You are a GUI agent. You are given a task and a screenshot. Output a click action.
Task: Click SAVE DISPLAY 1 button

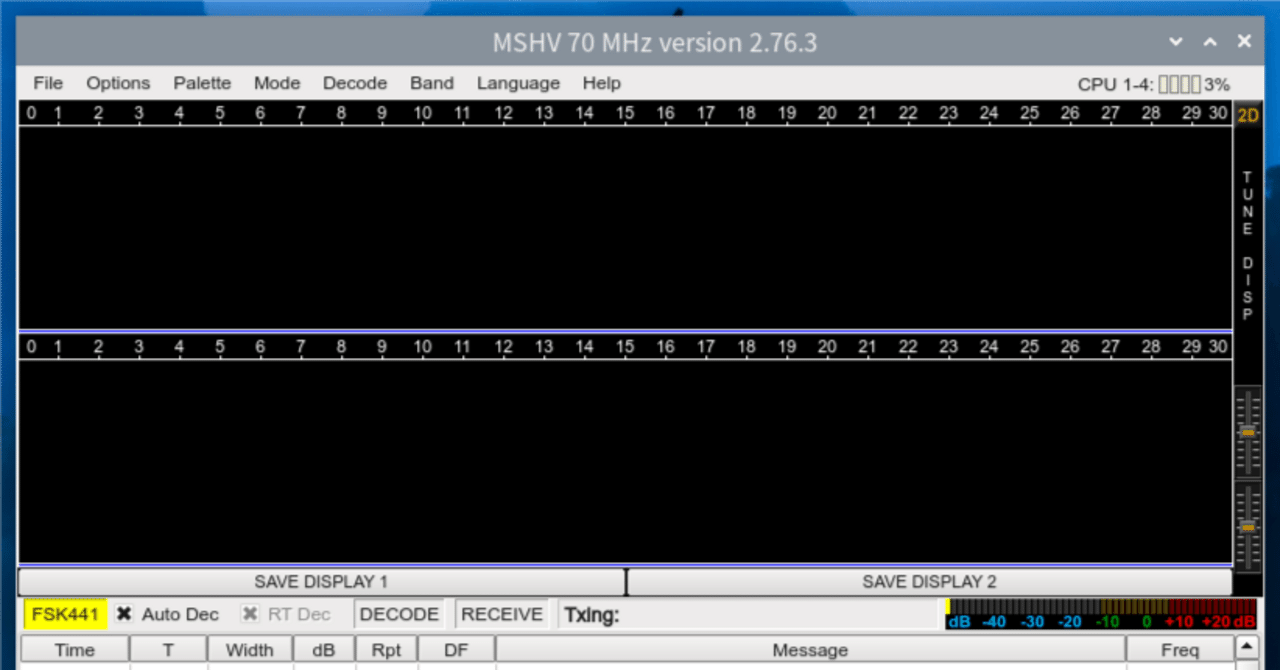point(321,582)
